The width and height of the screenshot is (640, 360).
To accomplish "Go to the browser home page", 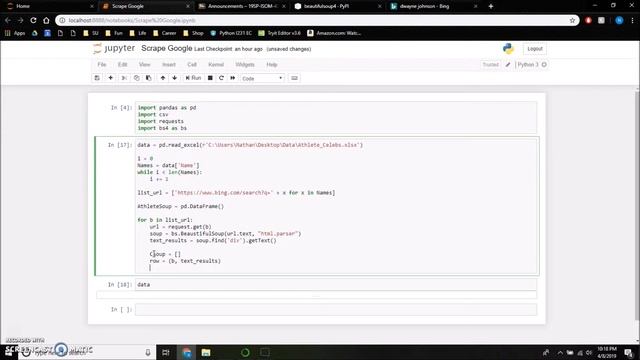I will [46, 20].
